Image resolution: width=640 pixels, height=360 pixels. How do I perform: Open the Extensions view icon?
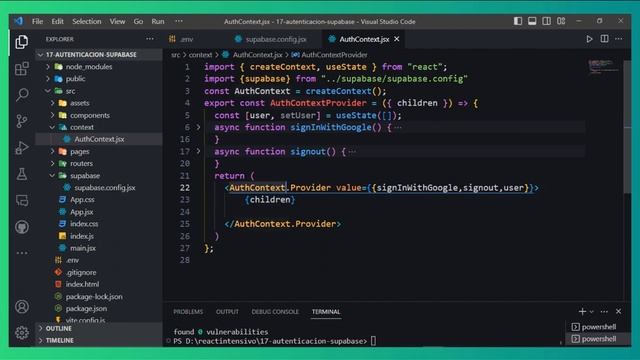point(22,69)
